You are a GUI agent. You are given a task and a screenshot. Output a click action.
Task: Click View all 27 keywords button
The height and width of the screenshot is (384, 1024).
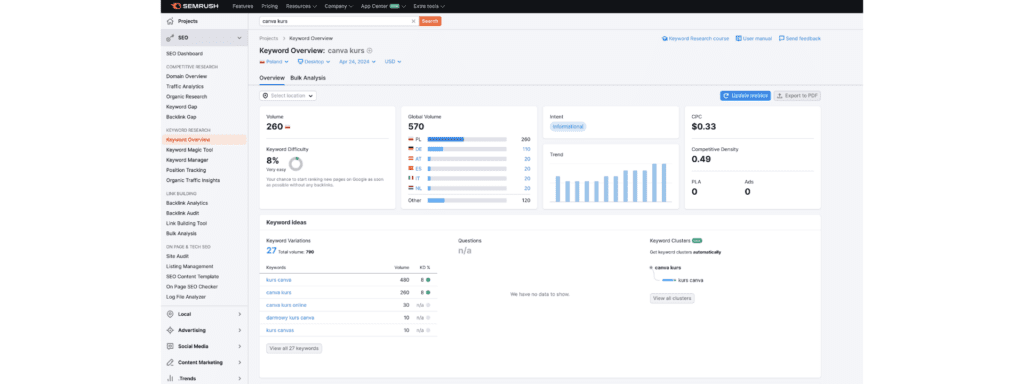[x=294, y=348]
